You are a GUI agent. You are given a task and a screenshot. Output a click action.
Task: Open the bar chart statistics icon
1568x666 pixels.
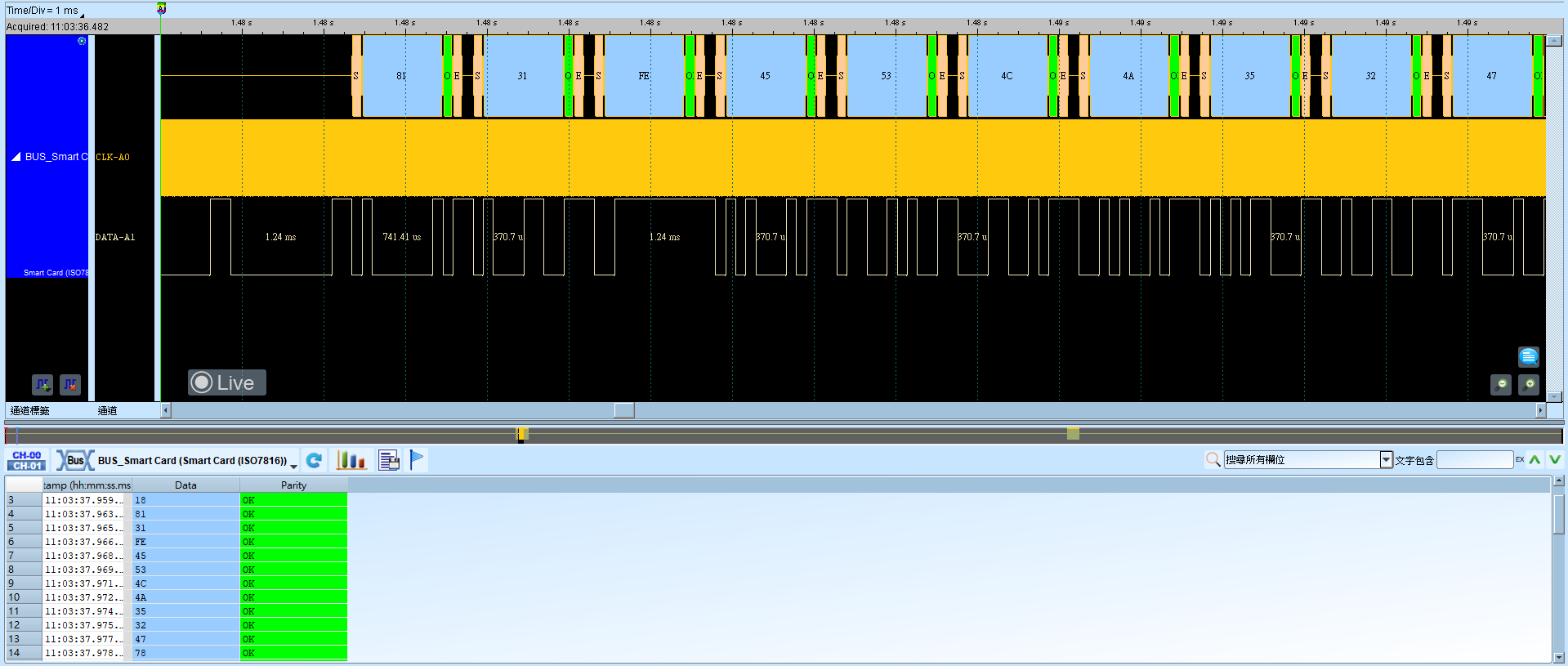(351, 460)
